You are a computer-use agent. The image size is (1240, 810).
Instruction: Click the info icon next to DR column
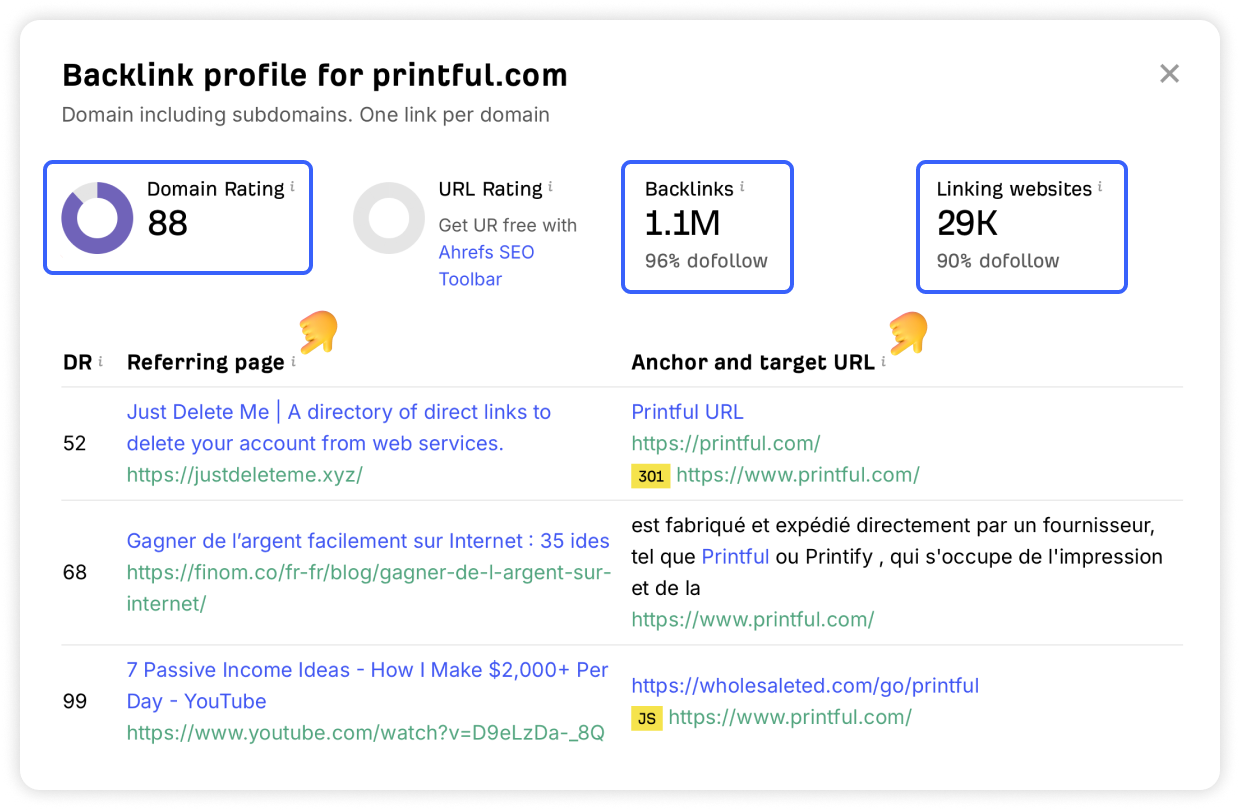(x=100, y=362)
